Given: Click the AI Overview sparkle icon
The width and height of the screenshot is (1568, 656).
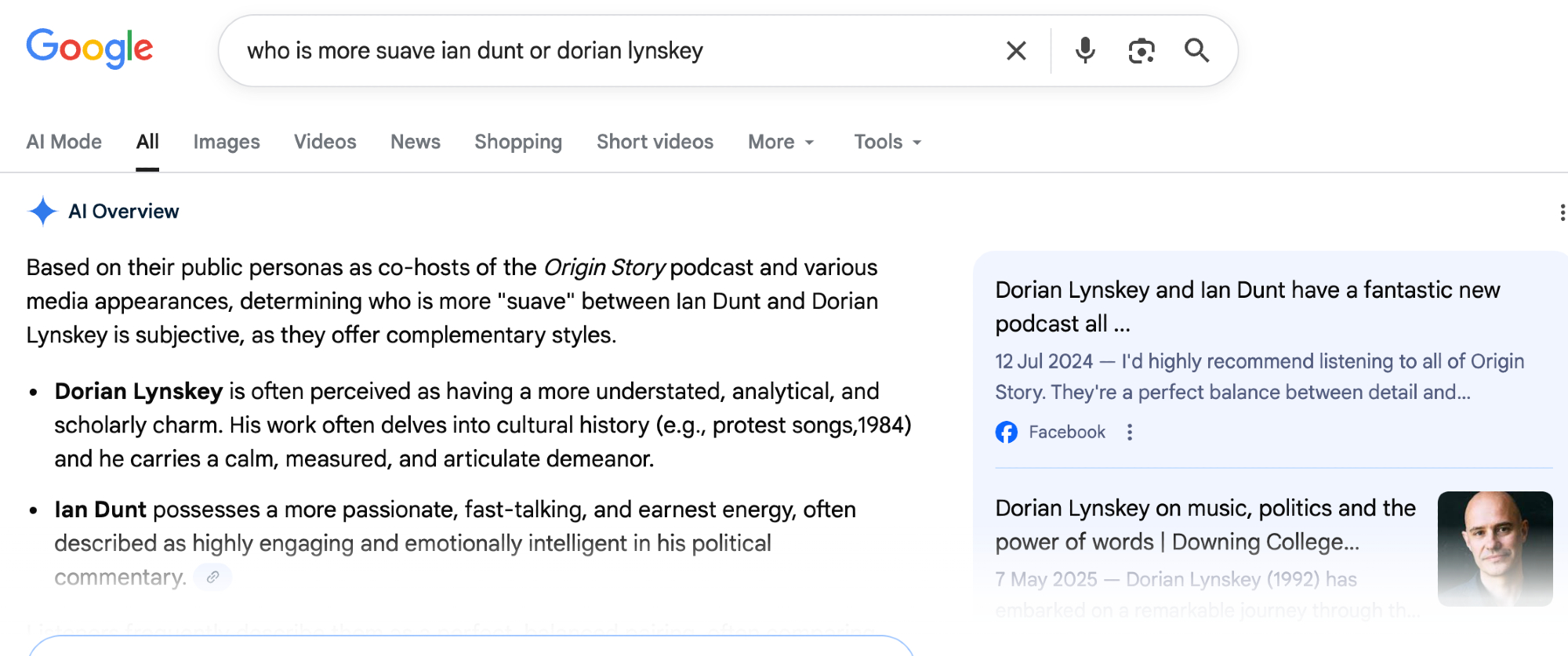Looking at the screenshot, I should point(42,212).
